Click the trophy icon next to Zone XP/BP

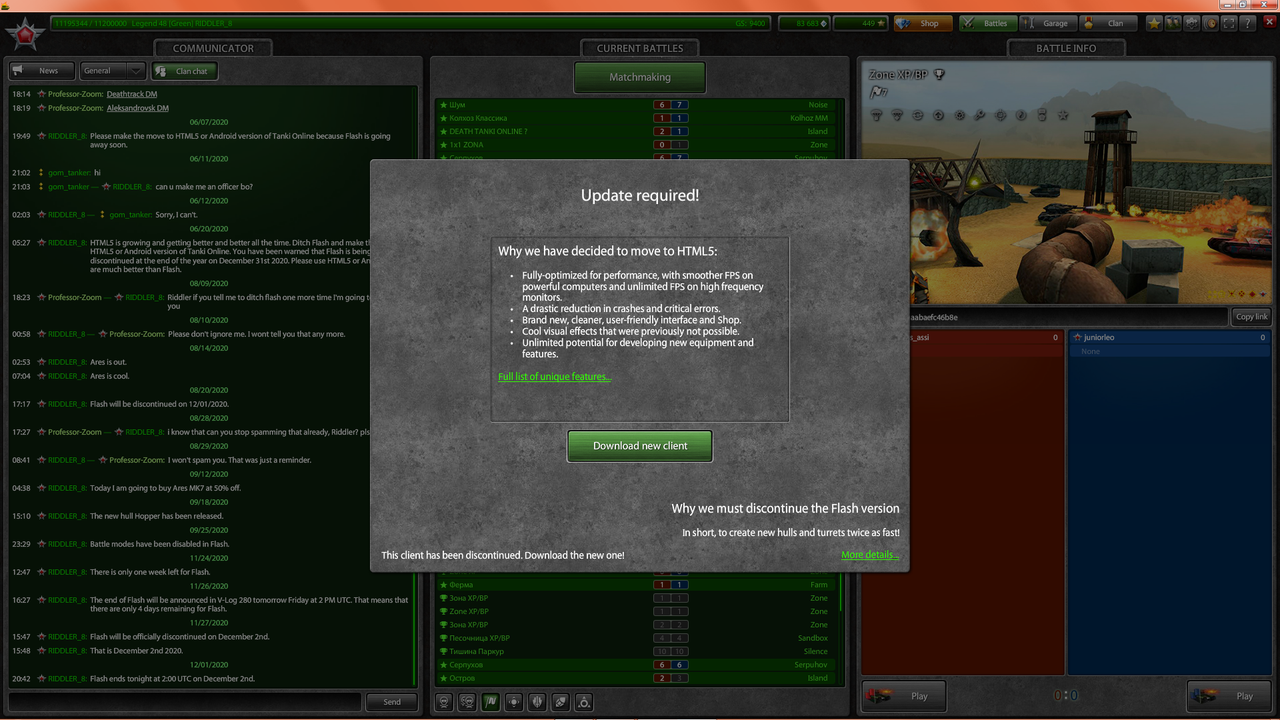(x=939, y=74)
